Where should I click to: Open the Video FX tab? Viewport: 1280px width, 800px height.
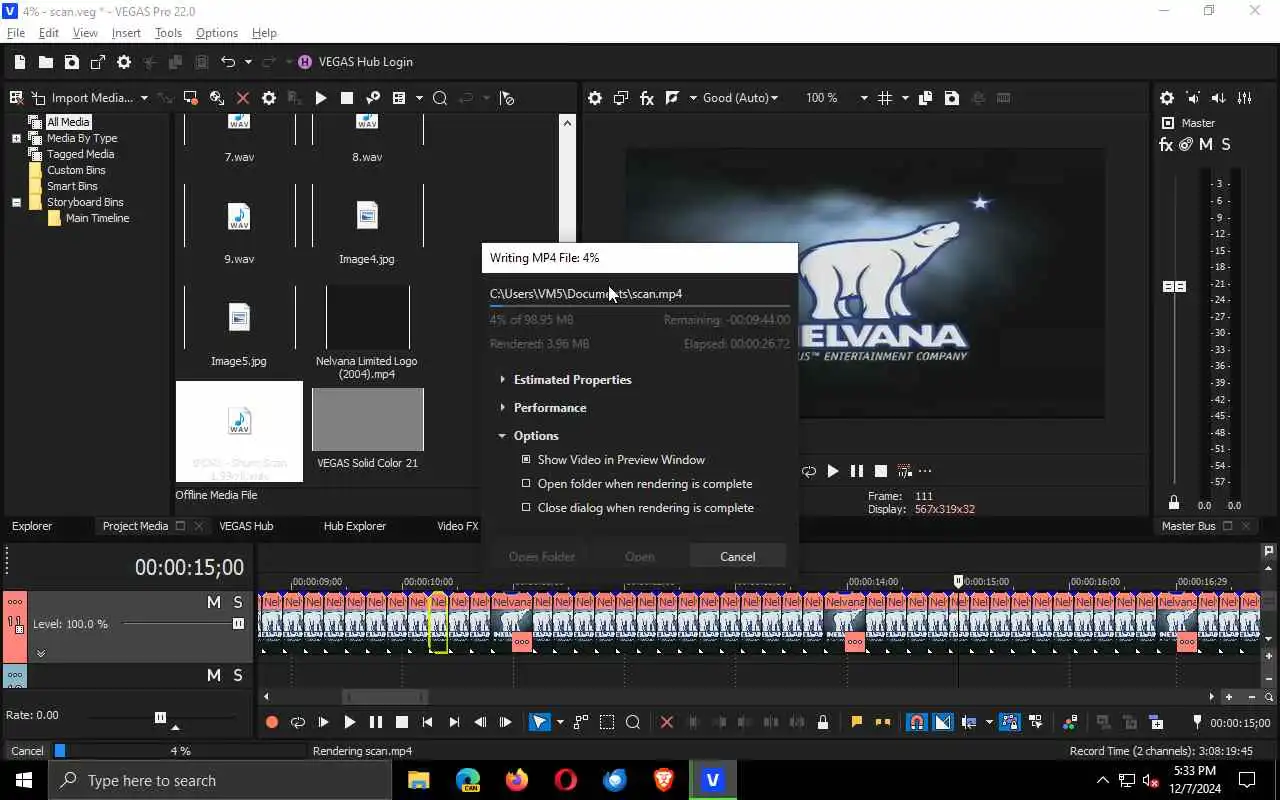point(458,526)
